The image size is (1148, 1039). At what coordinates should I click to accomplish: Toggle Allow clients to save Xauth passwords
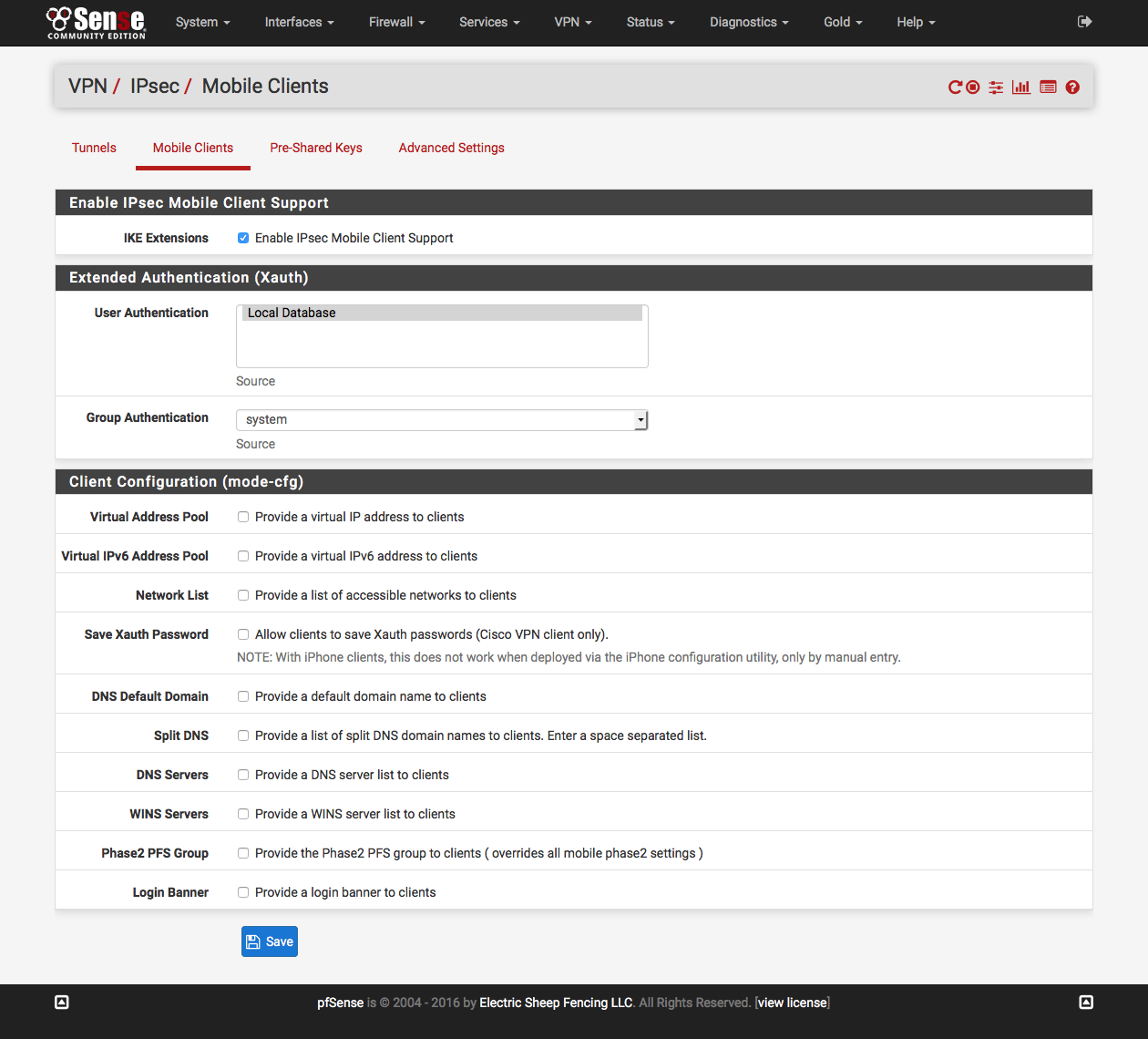[243, 634]
